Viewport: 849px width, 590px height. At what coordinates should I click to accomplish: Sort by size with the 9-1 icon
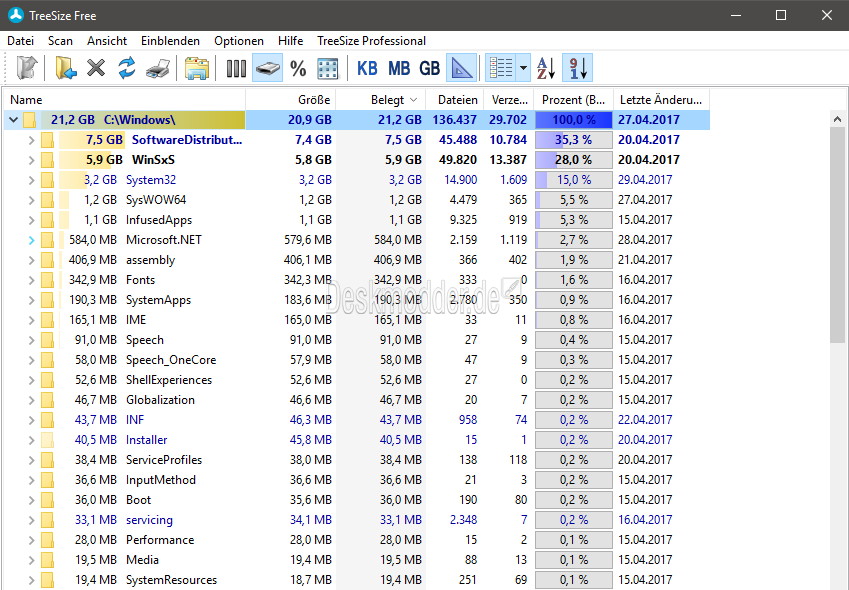point(577,68)
